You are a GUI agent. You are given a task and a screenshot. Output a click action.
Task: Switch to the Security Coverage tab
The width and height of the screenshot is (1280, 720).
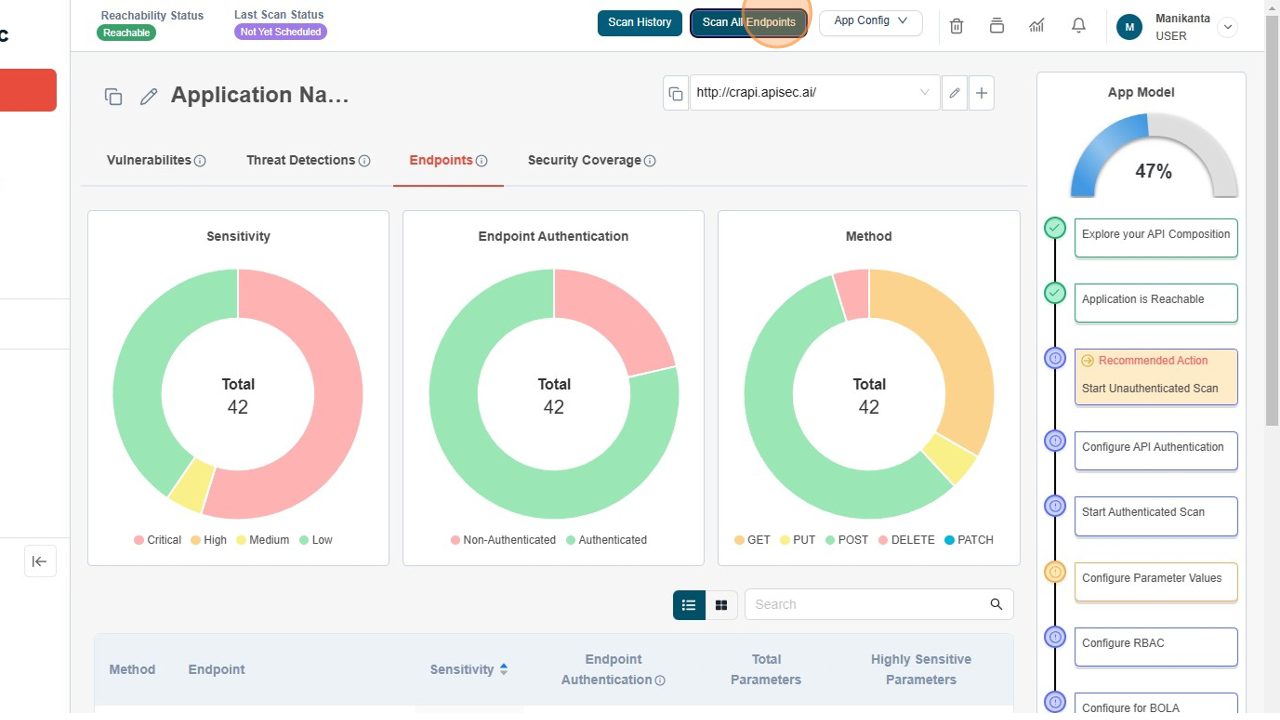(585, 160)
